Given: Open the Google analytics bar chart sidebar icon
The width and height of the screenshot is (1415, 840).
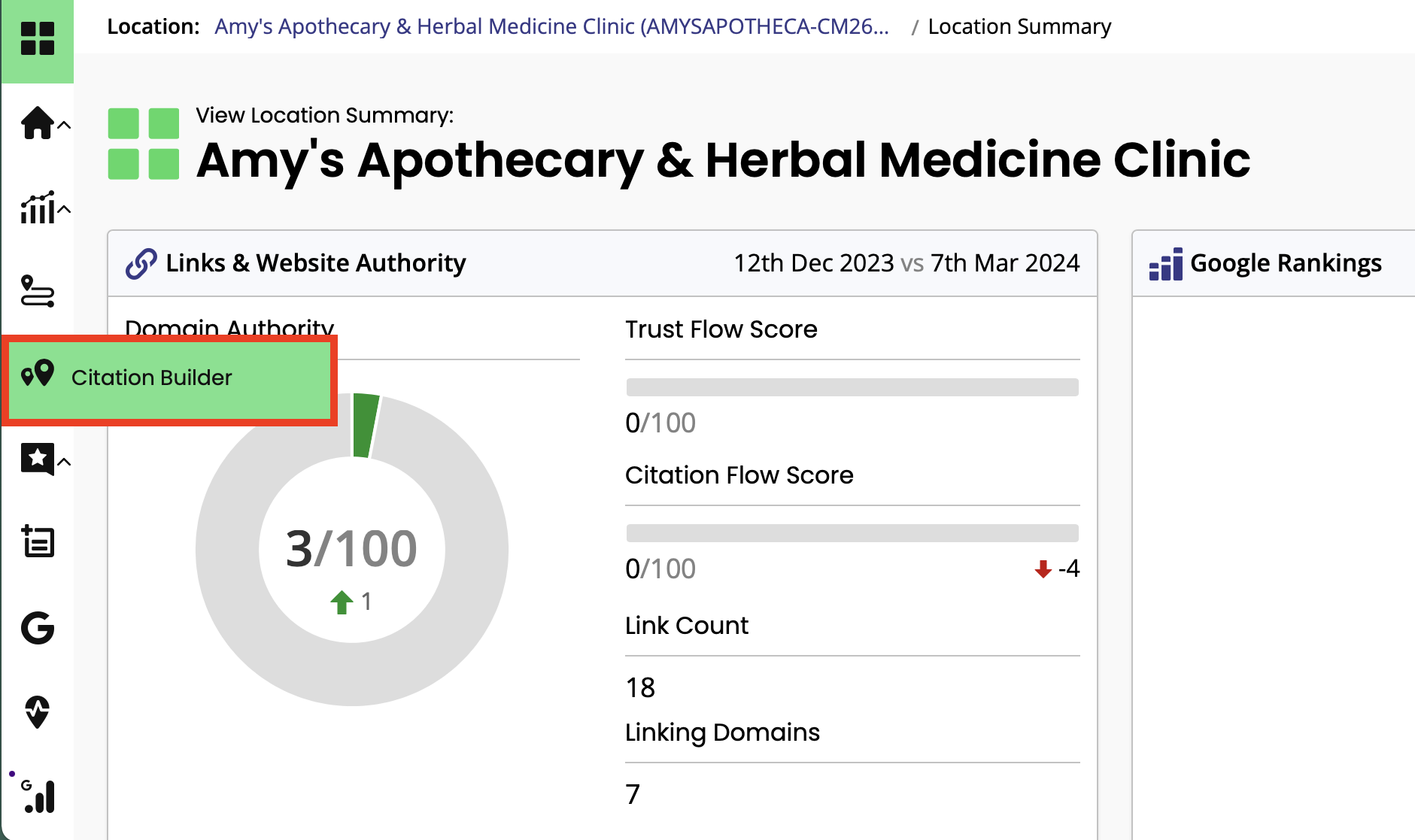Looking at the screenshot, I should click(38, 796).
